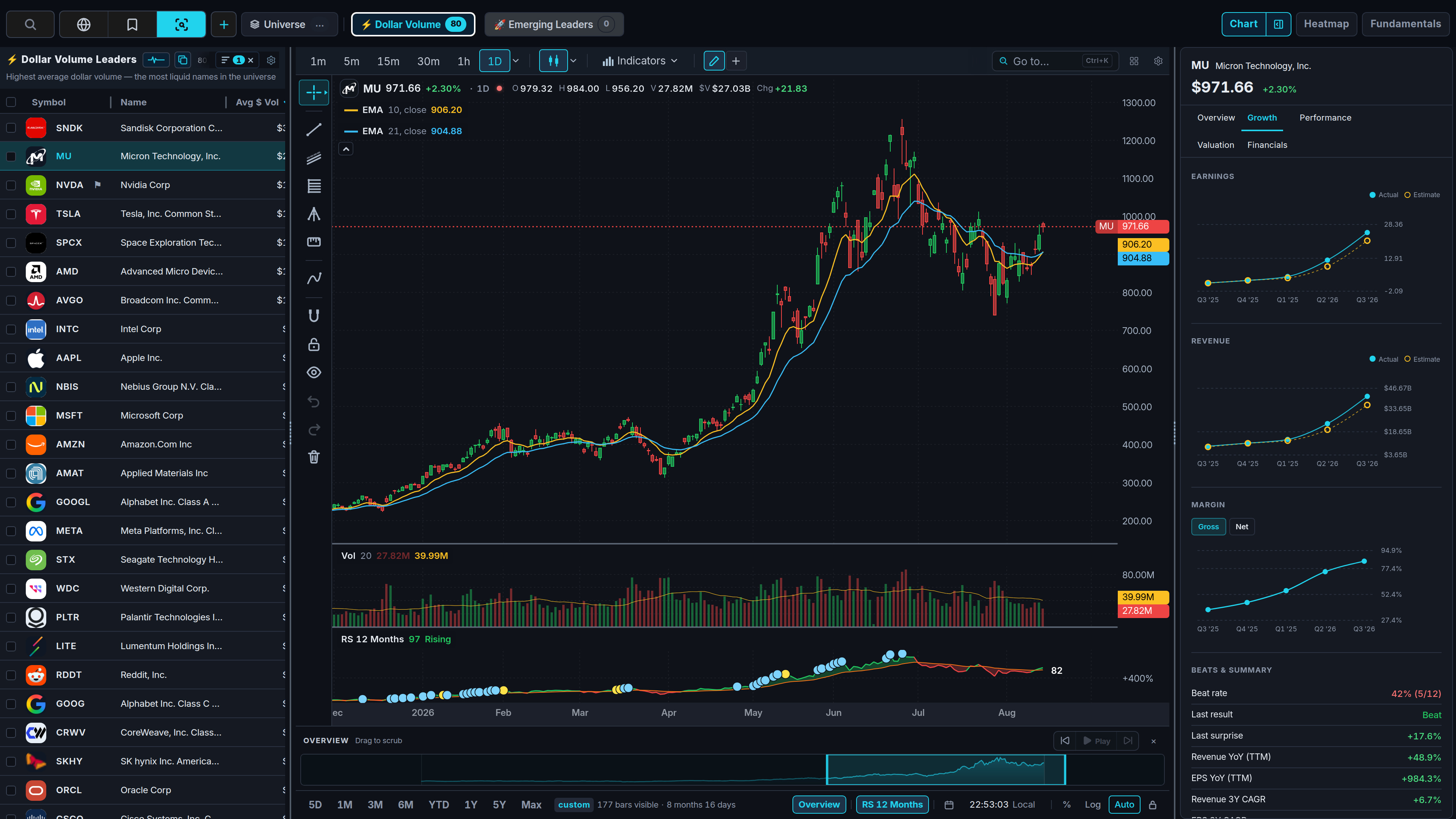Select the scanner focus icon in the top bar
The image size is (1456, 819).
click(181, 24)
